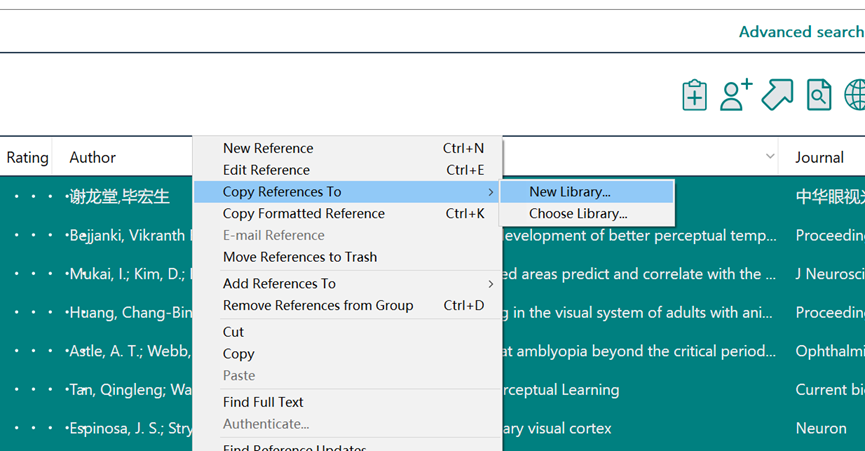
Task: Click title ending 'areas predict and correlate with the ...'
Action: tap(640, 274)
